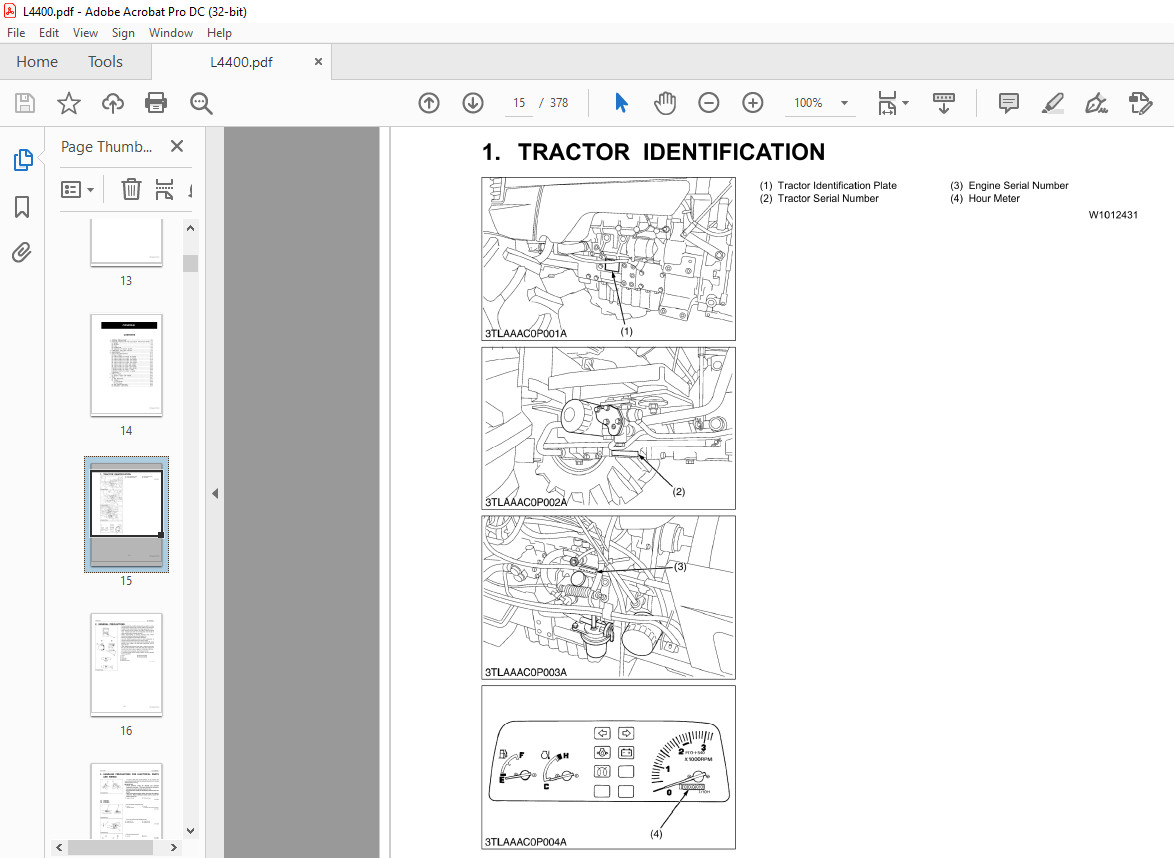The image size is (1174, 858).
Task: Click the thumbnails vertical scrollbar handle
Action: coord(190,264)
